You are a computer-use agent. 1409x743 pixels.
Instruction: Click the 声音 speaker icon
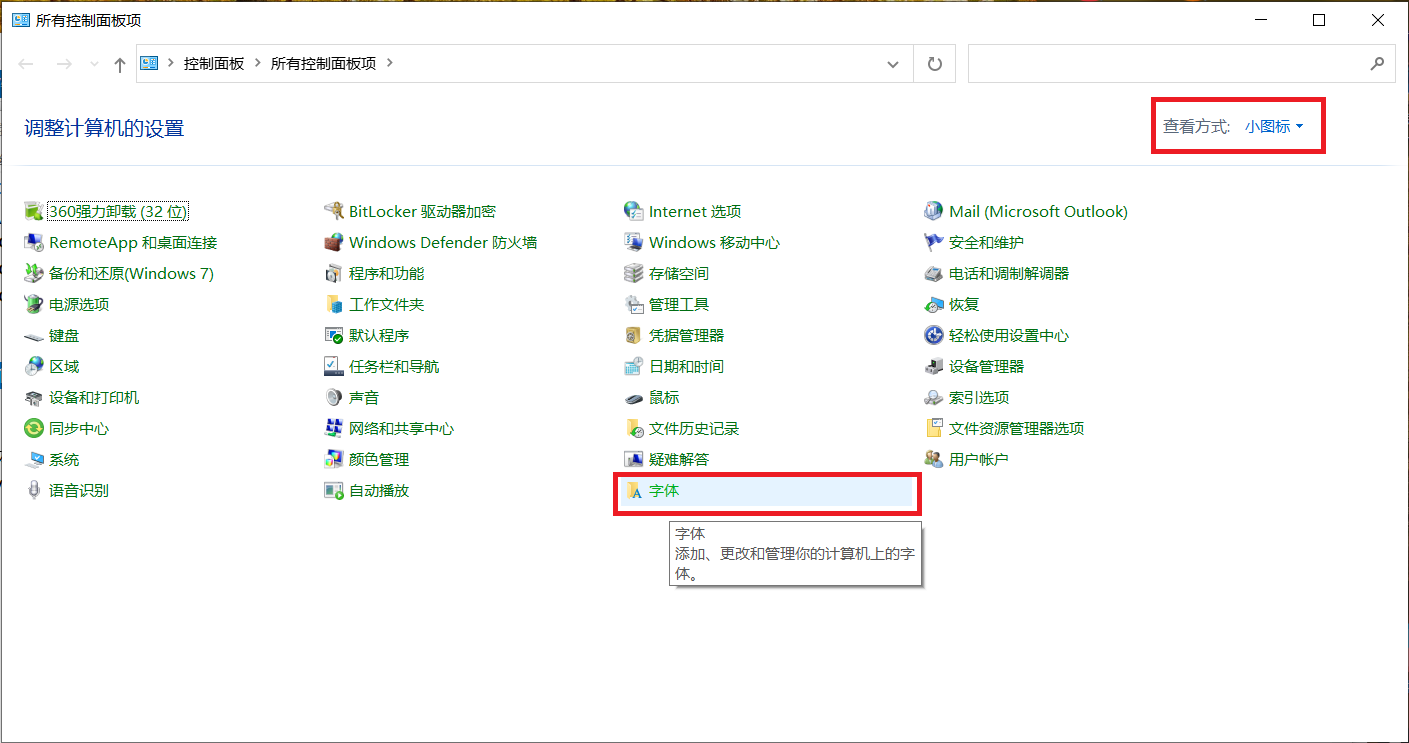tap(334, 397)
